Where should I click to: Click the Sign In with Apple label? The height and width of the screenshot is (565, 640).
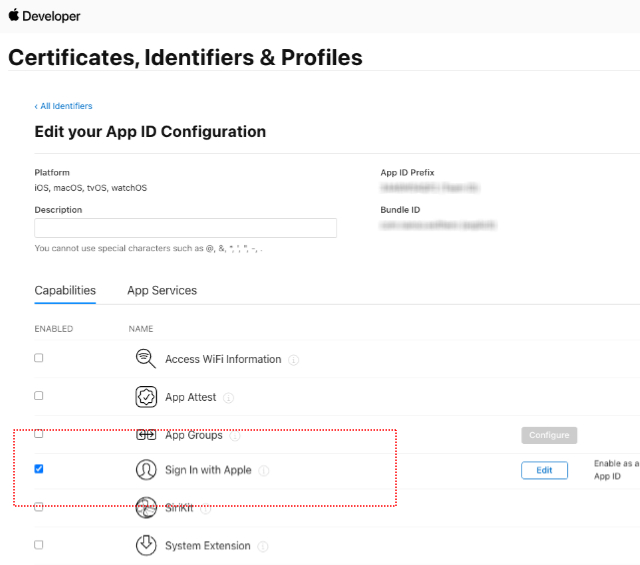coord(208,470)
